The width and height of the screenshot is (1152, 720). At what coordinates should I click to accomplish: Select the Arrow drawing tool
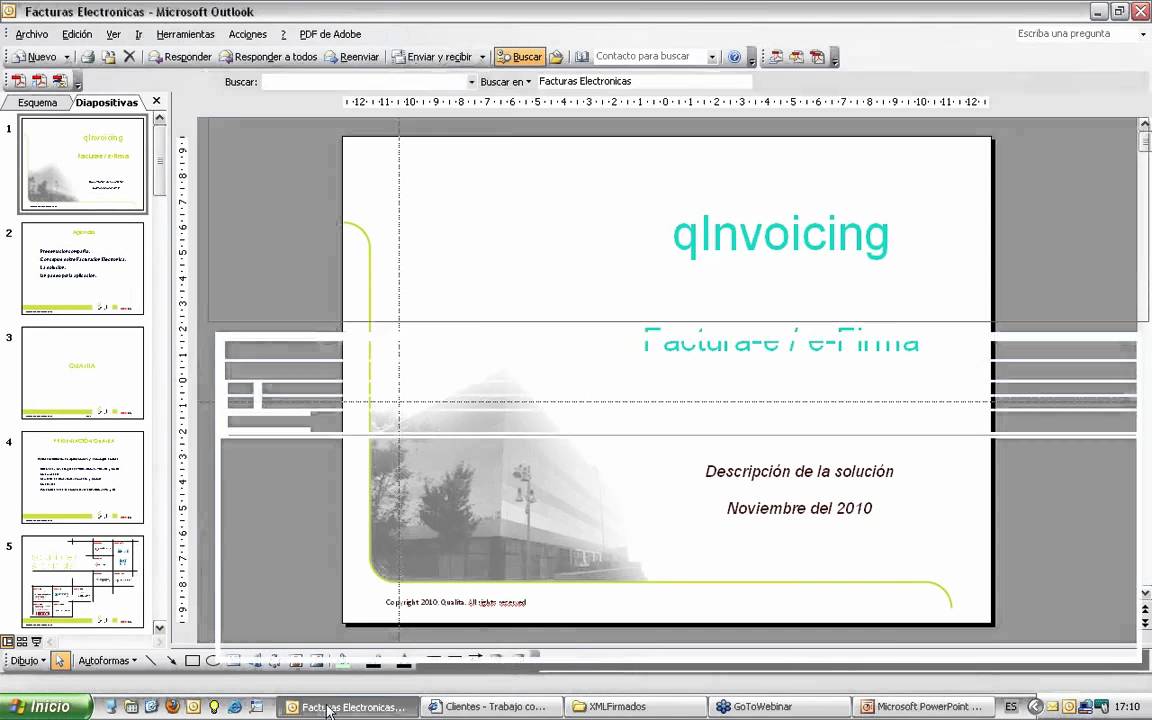(x=171, y=660)
